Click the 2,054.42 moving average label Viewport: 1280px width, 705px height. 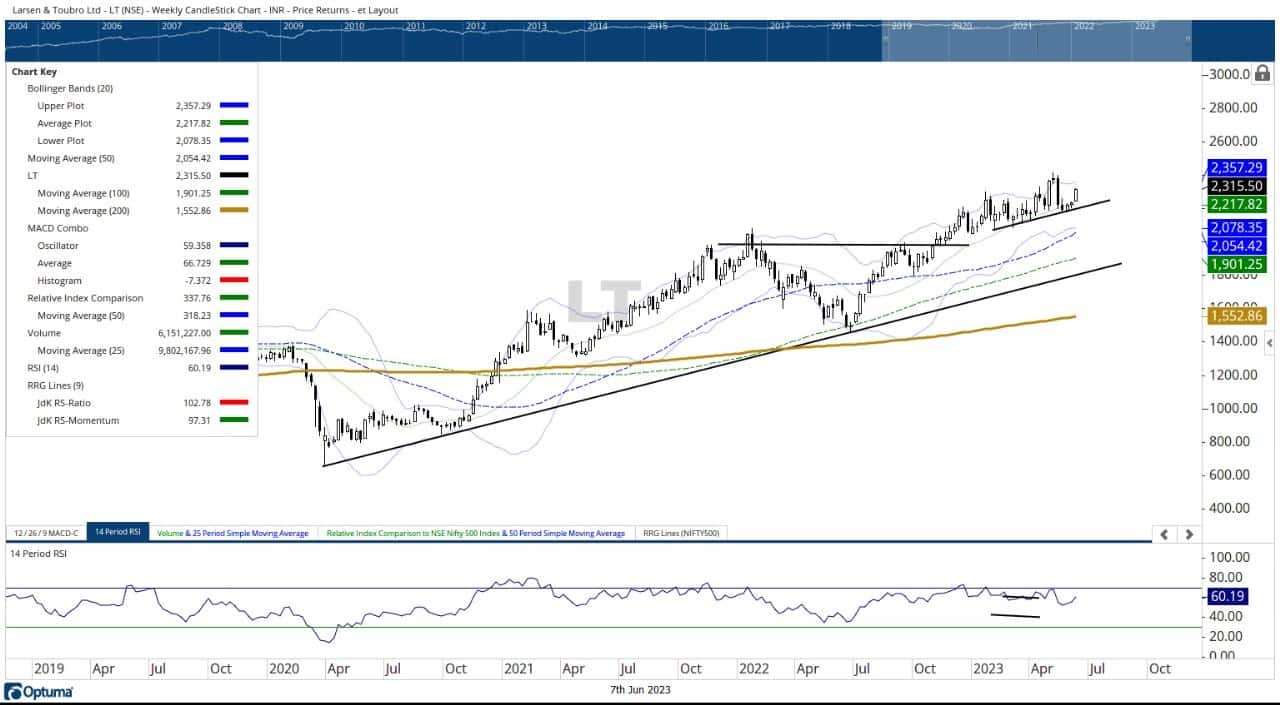pyautogui.click(x=1237, y=245)
